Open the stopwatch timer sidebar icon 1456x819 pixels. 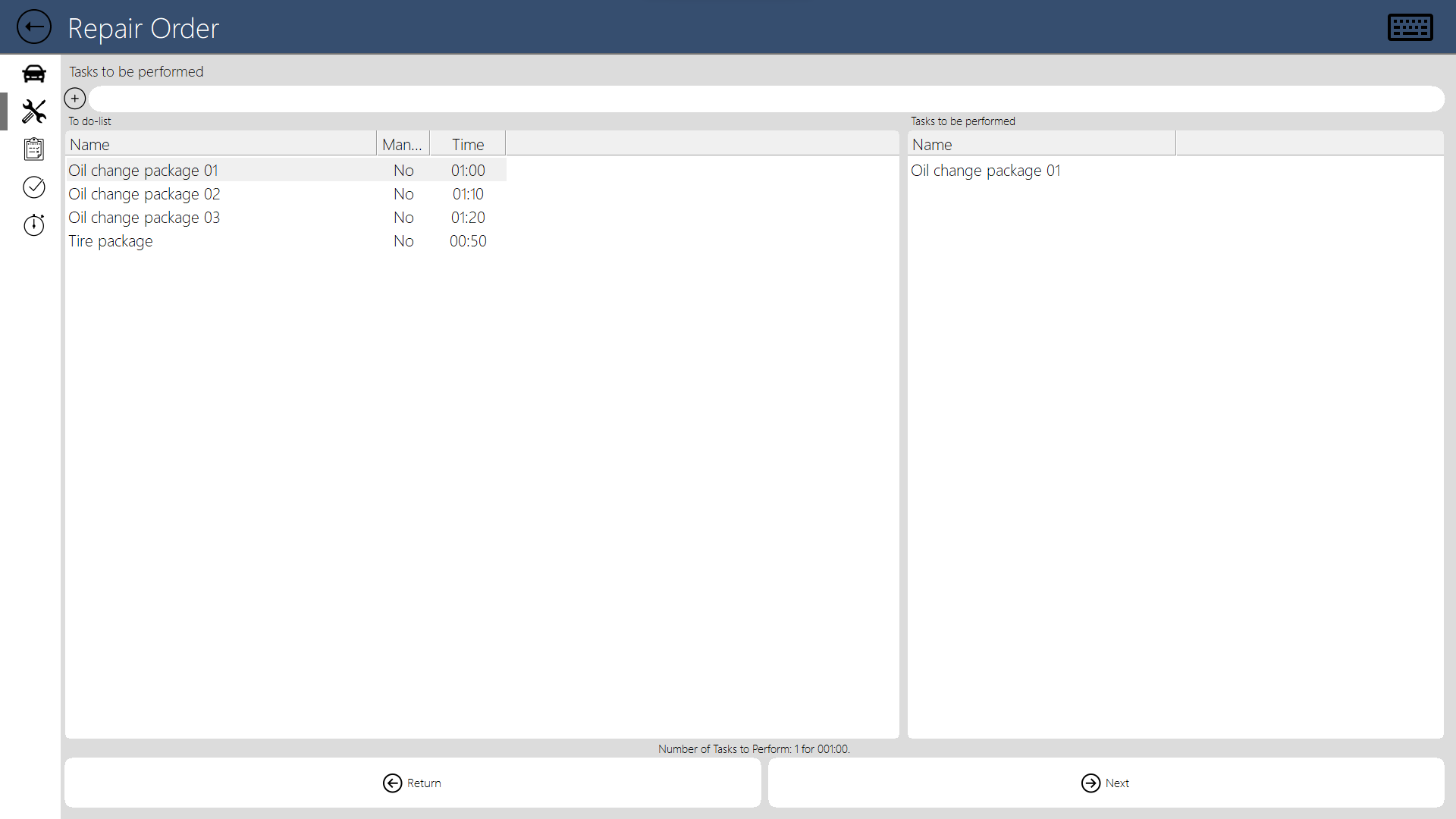click(34, 224)
